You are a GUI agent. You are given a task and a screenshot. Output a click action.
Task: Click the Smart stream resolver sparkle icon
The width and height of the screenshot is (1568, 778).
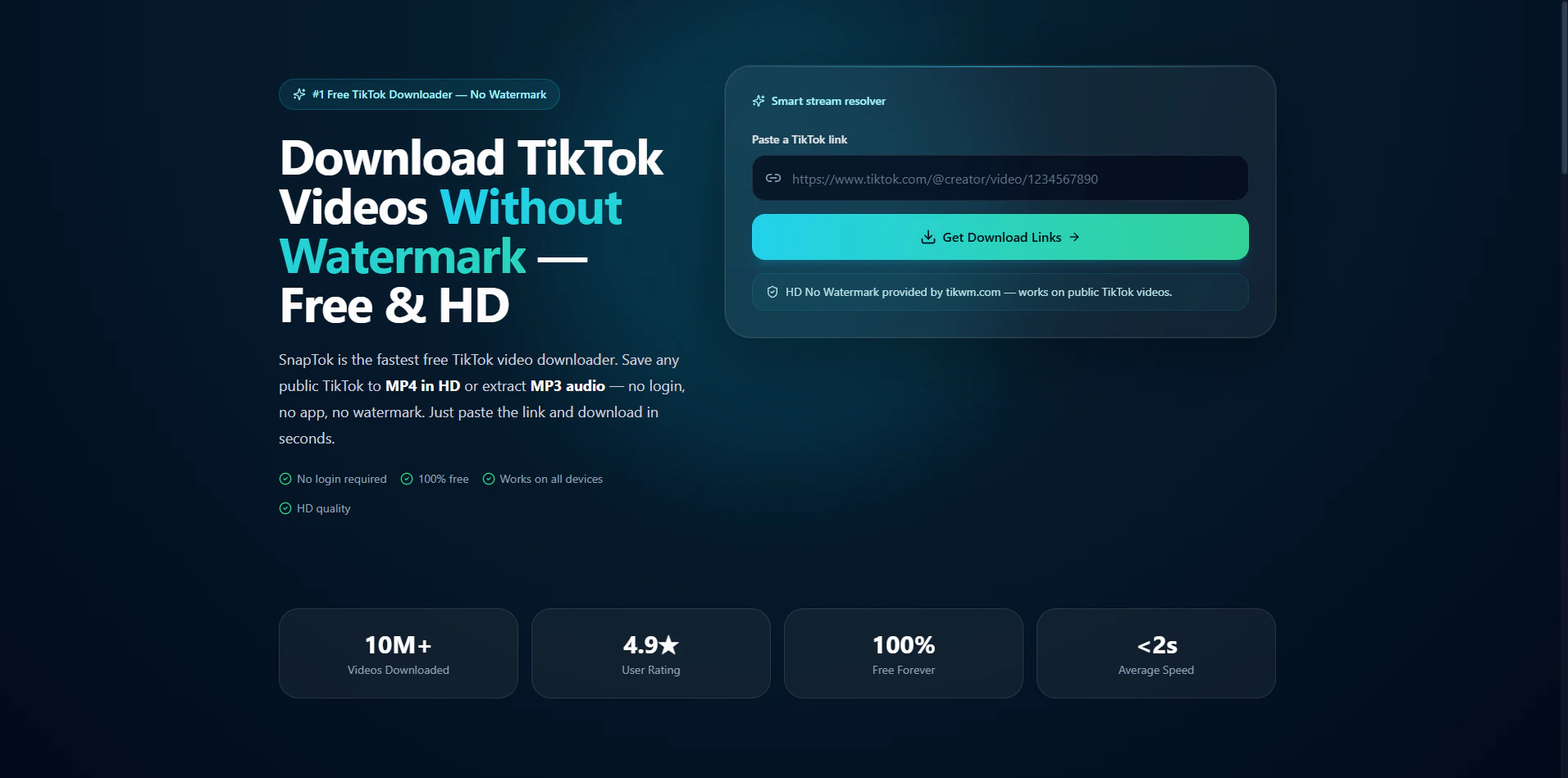(759, 101)
